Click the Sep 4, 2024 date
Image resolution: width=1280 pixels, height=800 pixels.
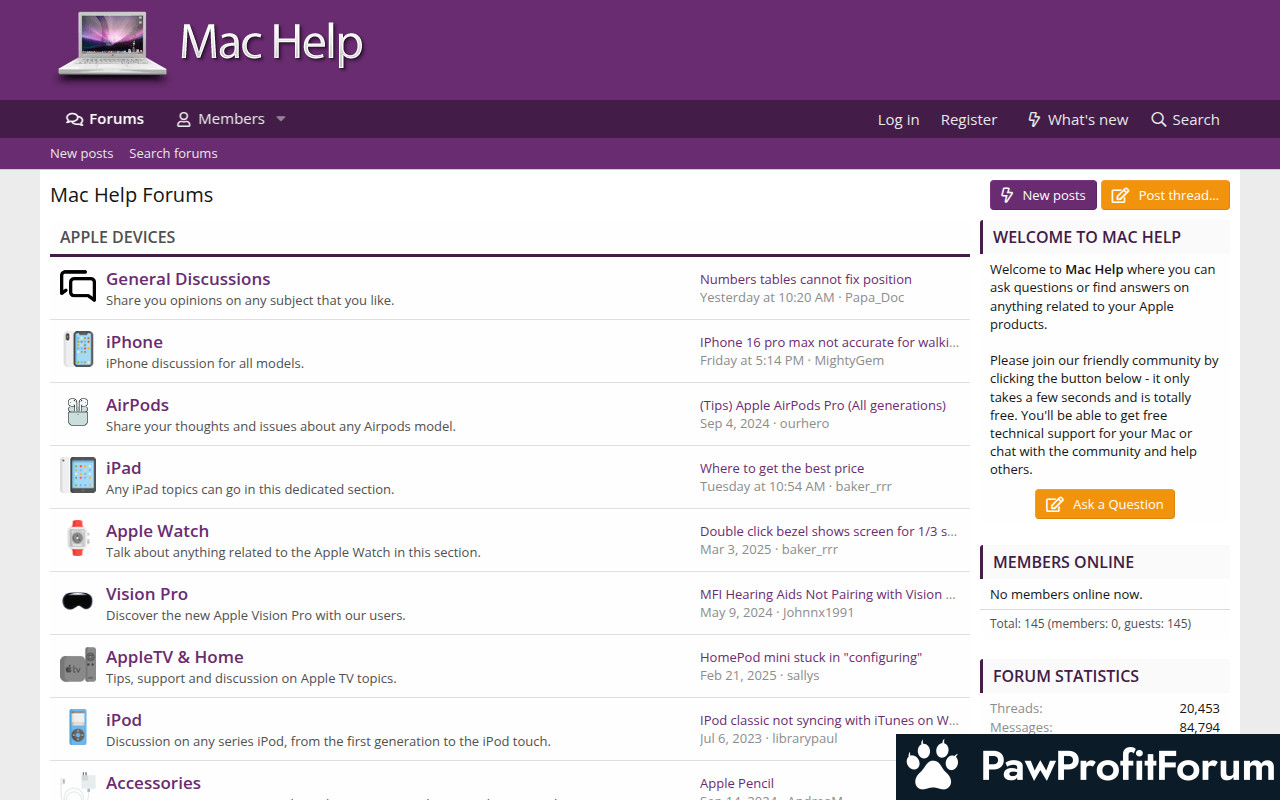tap(735, 423)
